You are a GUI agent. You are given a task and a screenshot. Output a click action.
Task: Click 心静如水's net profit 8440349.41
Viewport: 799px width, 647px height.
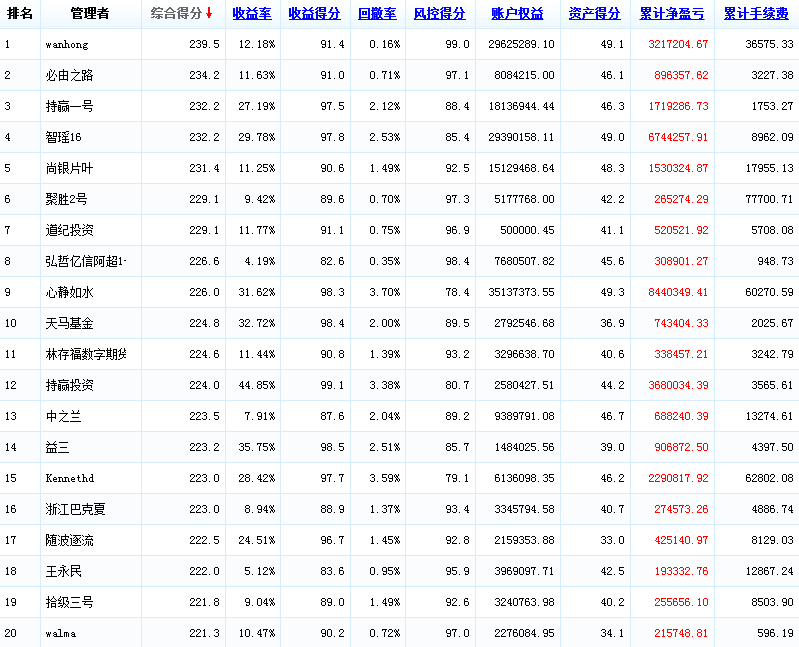[x=678, y=292]
